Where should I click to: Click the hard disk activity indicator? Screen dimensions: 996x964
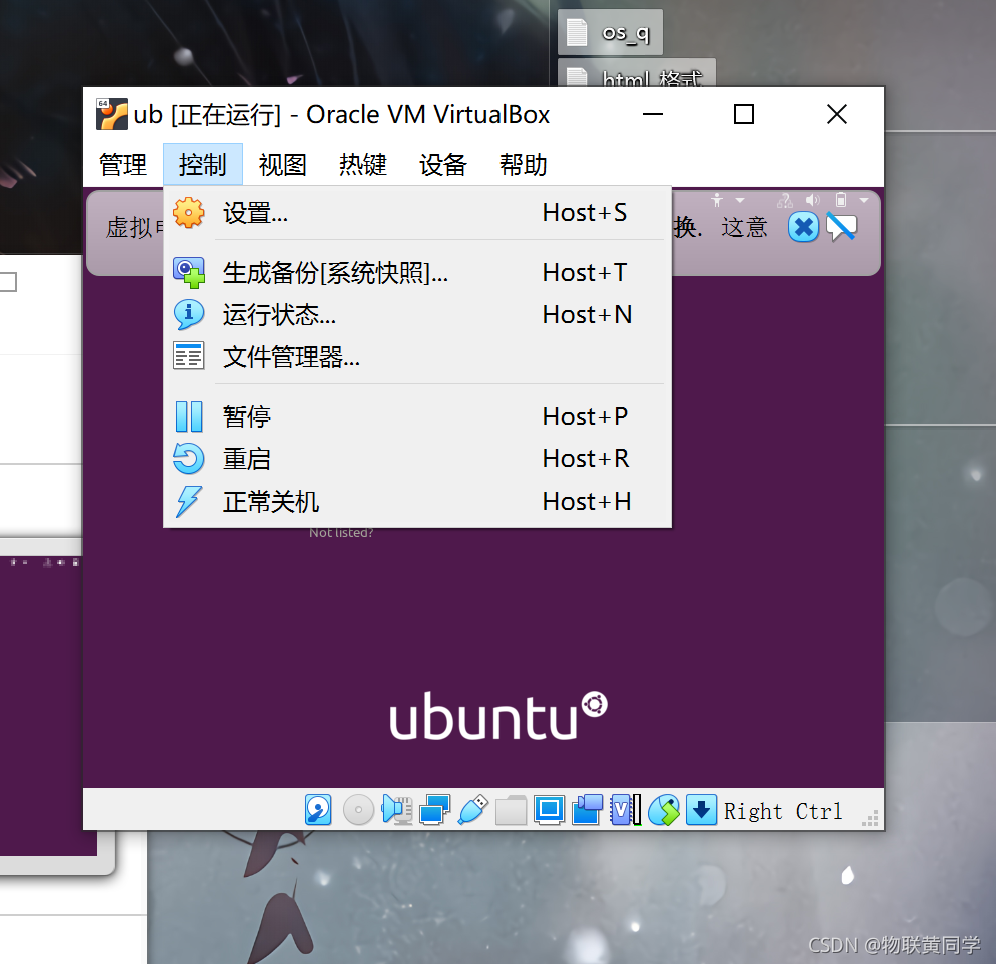318,810
